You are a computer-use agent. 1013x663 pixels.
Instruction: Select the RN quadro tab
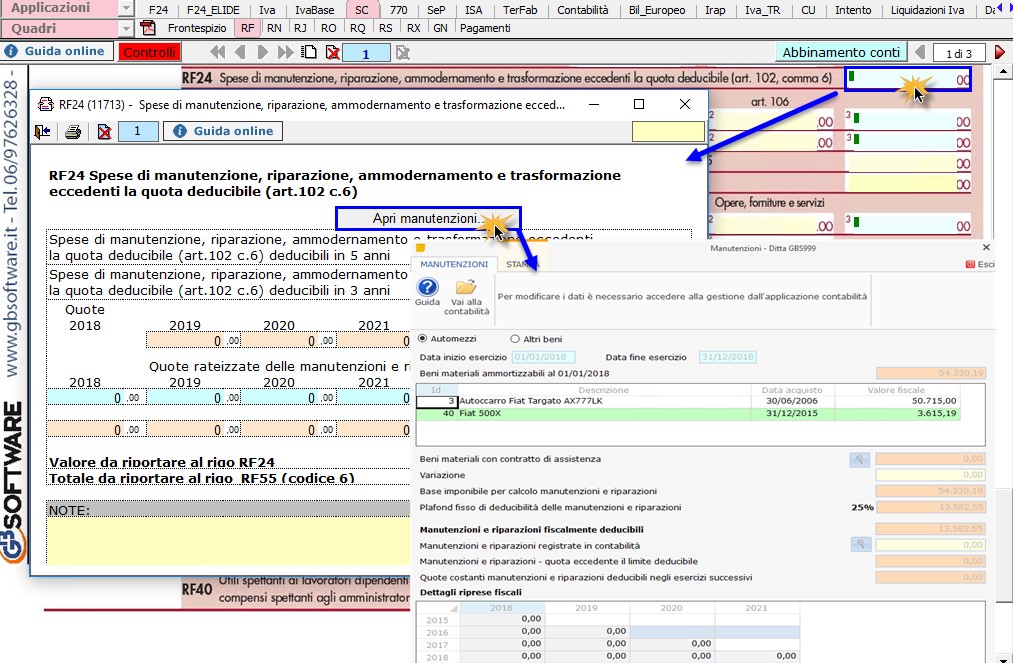pyautogui.click(x=274, y=28)
